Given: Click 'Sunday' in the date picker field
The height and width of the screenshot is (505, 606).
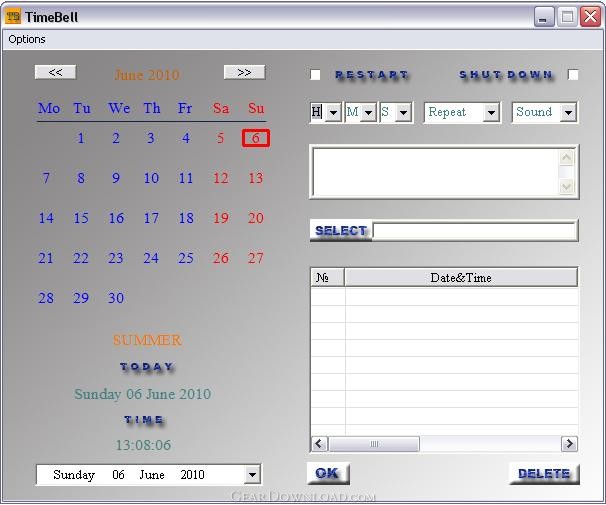Looking at the screenshot, I should (74, 474).
